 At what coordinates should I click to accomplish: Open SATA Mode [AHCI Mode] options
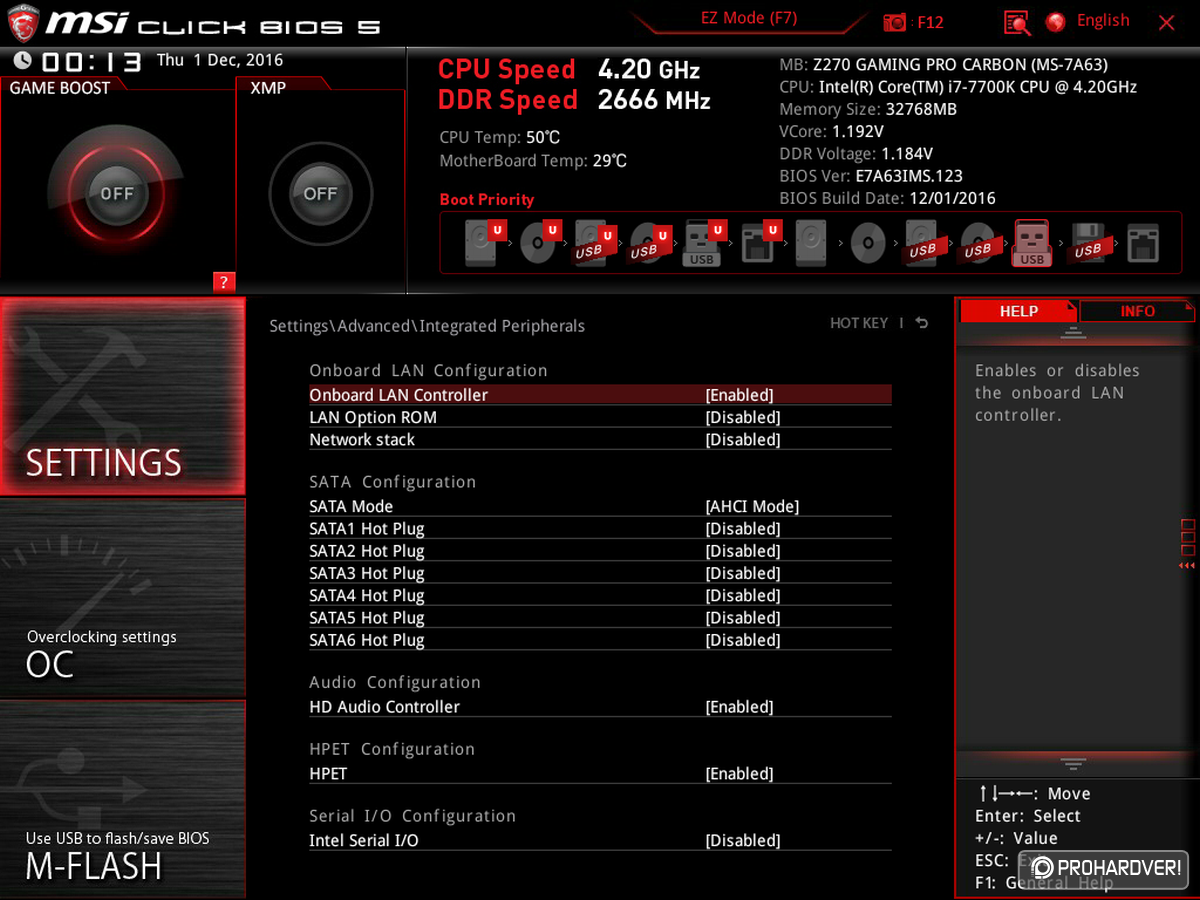(752, 506)
